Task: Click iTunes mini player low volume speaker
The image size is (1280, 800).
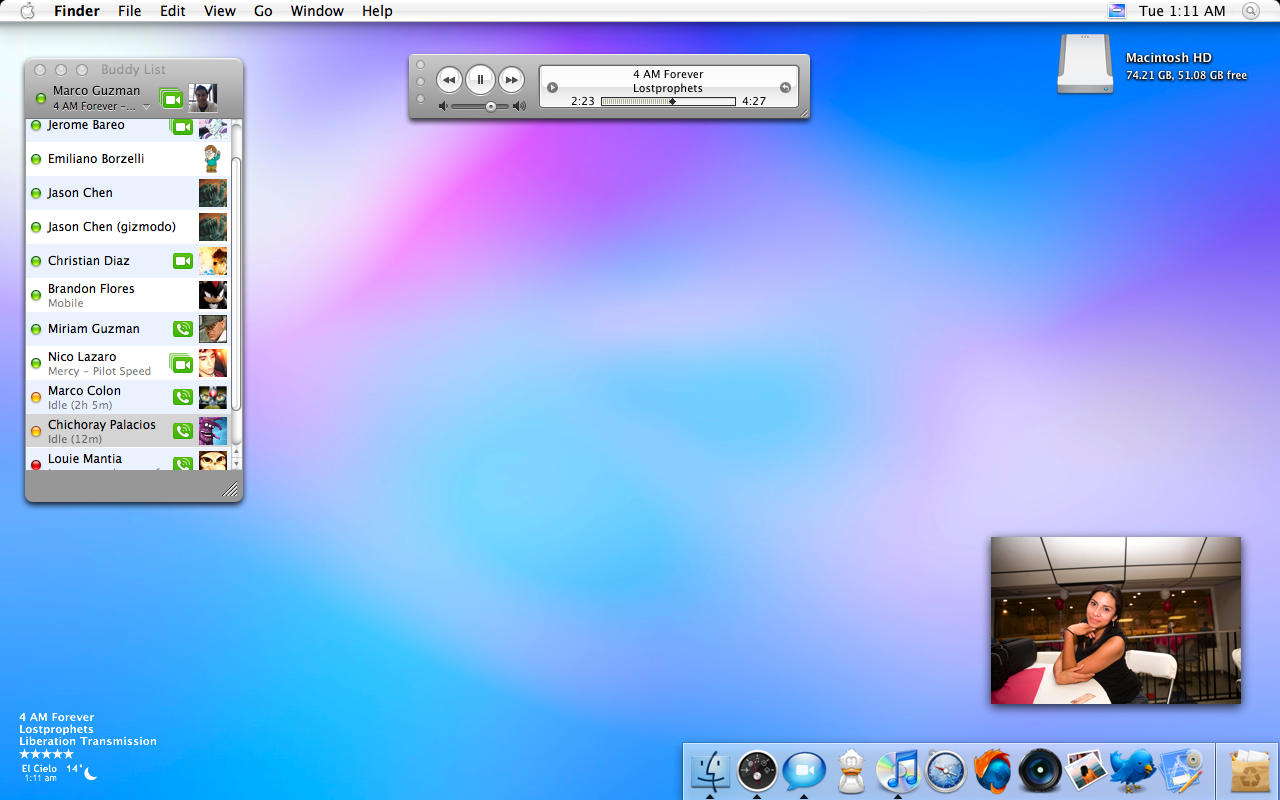Action: point(443,106)
